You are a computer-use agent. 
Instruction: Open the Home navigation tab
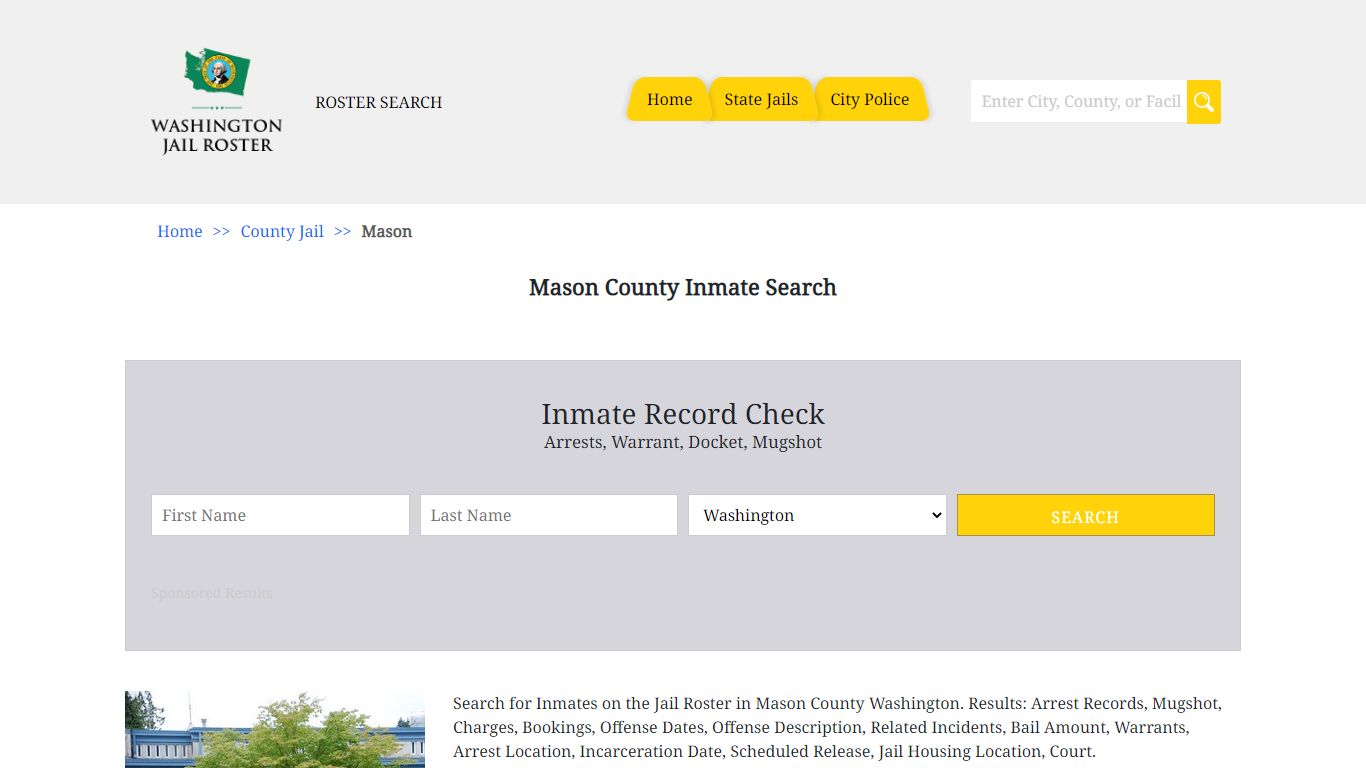click(x=669, y=99)
